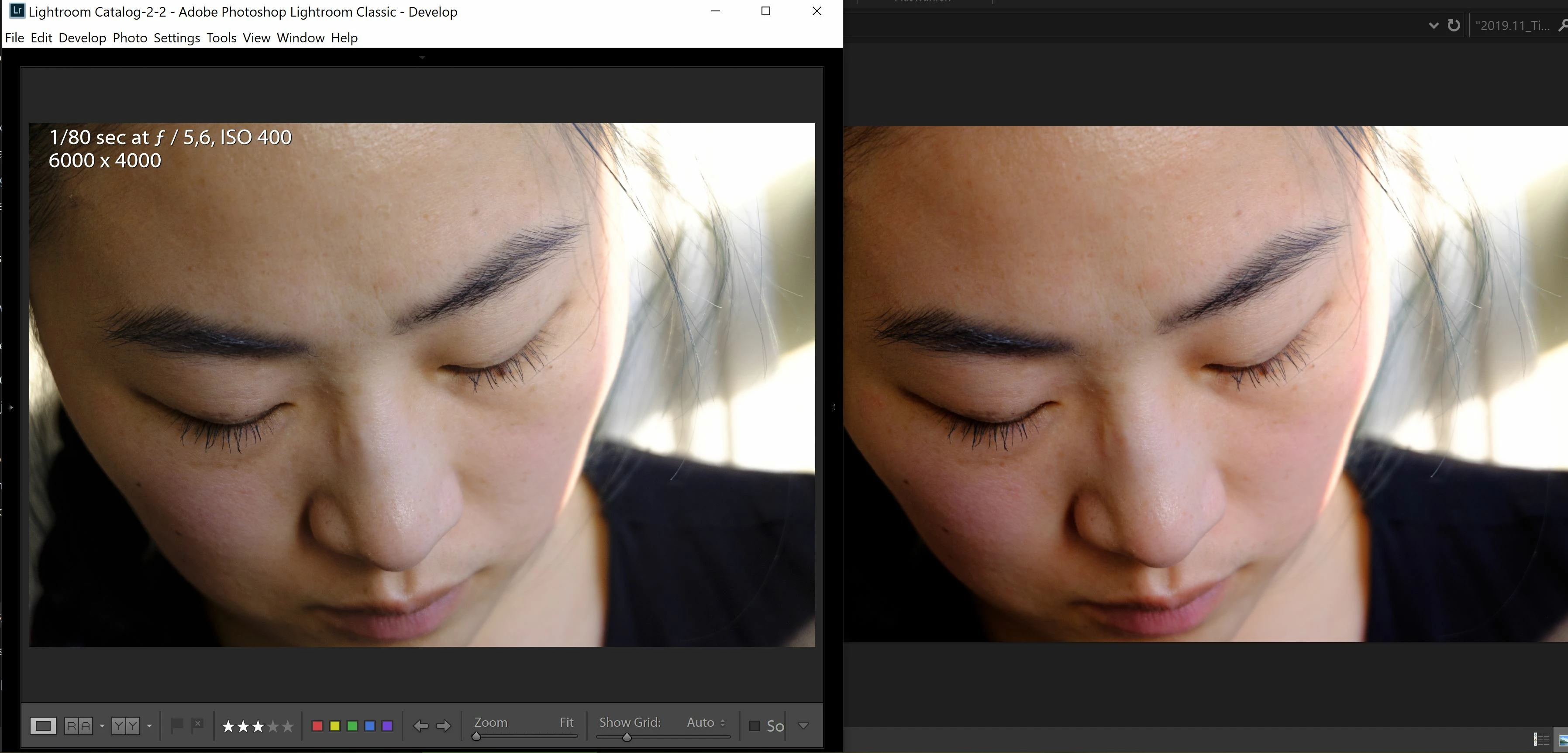Screen dimensions: 1568x753
Task: Click the Fit zoom level label
Action: tap(566, 722)
